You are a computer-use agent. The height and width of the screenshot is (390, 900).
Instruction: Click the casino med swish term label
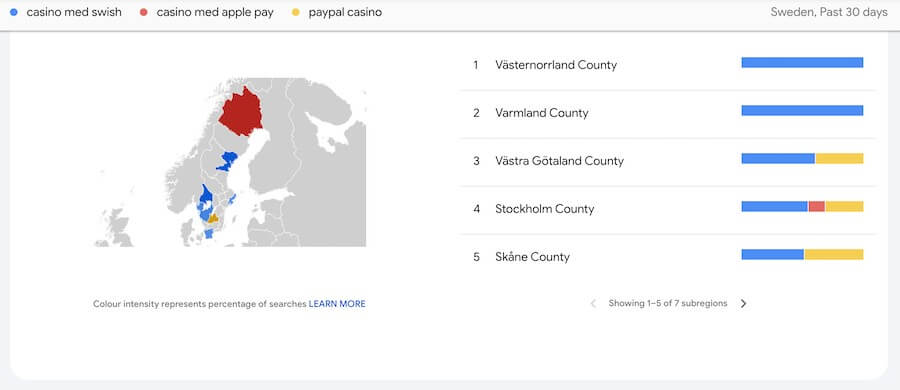tap(74, 12)
